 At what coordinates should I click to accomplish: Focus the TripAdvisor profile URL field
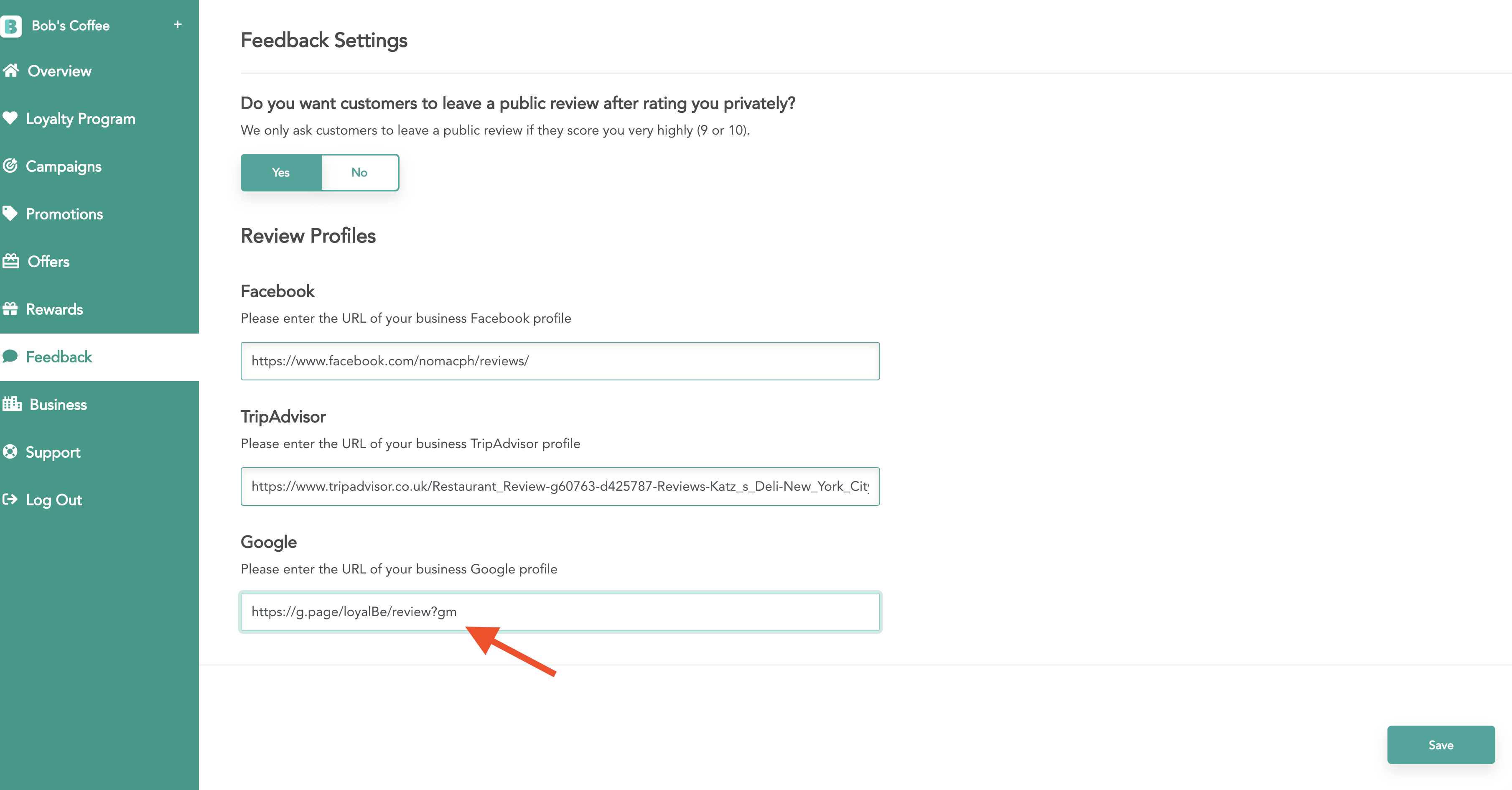click(x=560, y=487)
